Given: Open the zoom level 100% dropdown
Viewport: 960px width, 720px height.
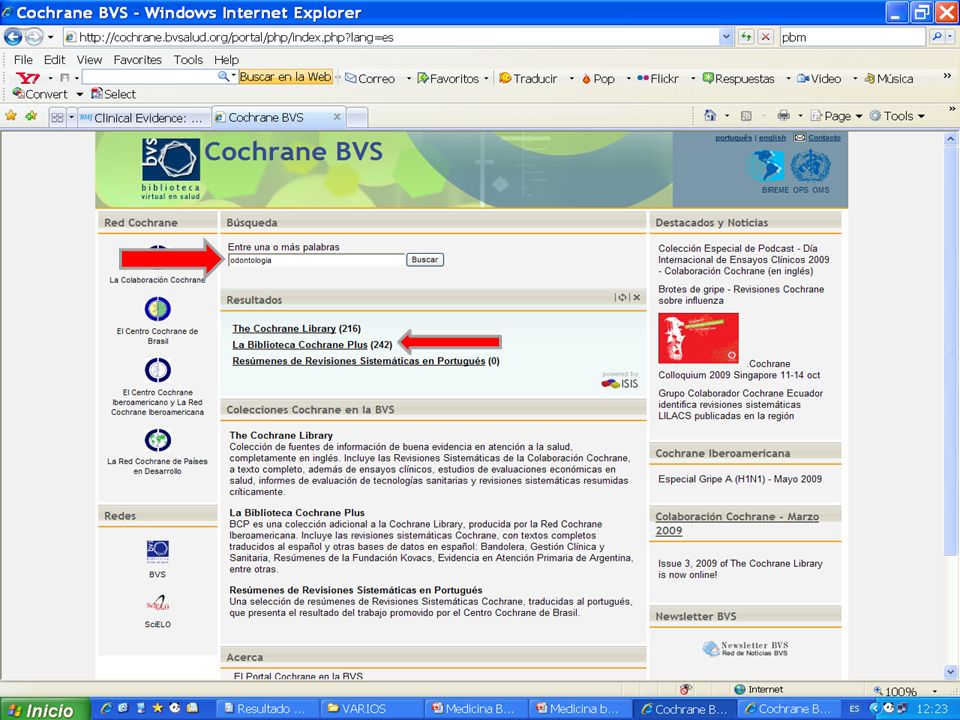Looking at the screenshot, I should pos(934,691).
